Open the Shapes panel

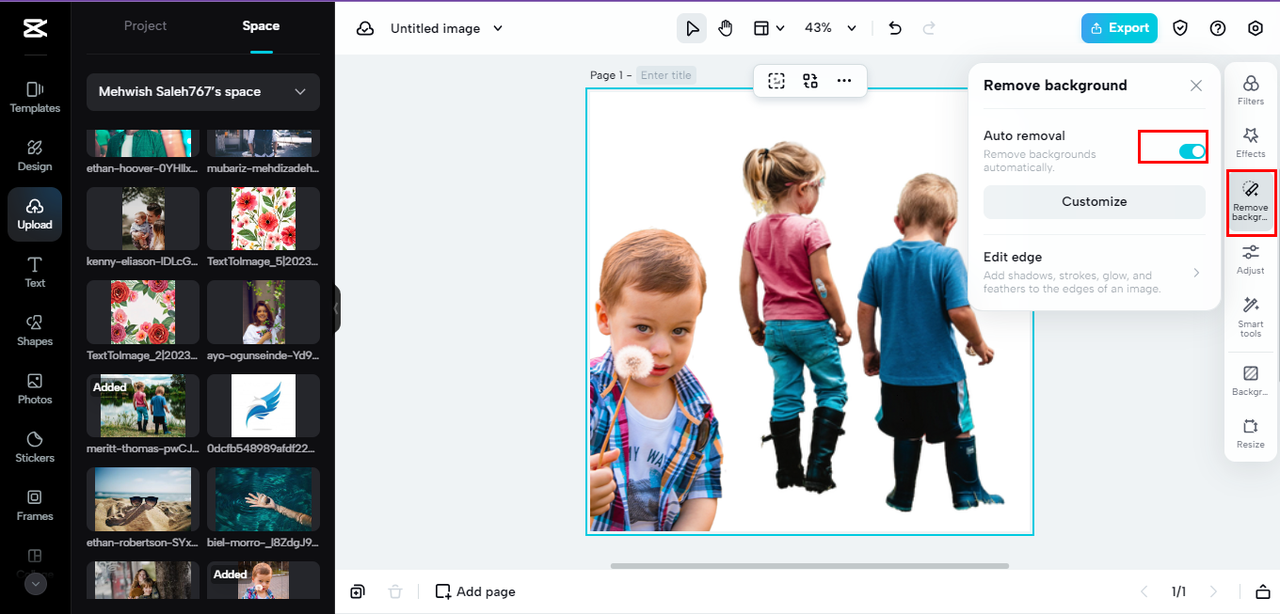tap(35, 330)
